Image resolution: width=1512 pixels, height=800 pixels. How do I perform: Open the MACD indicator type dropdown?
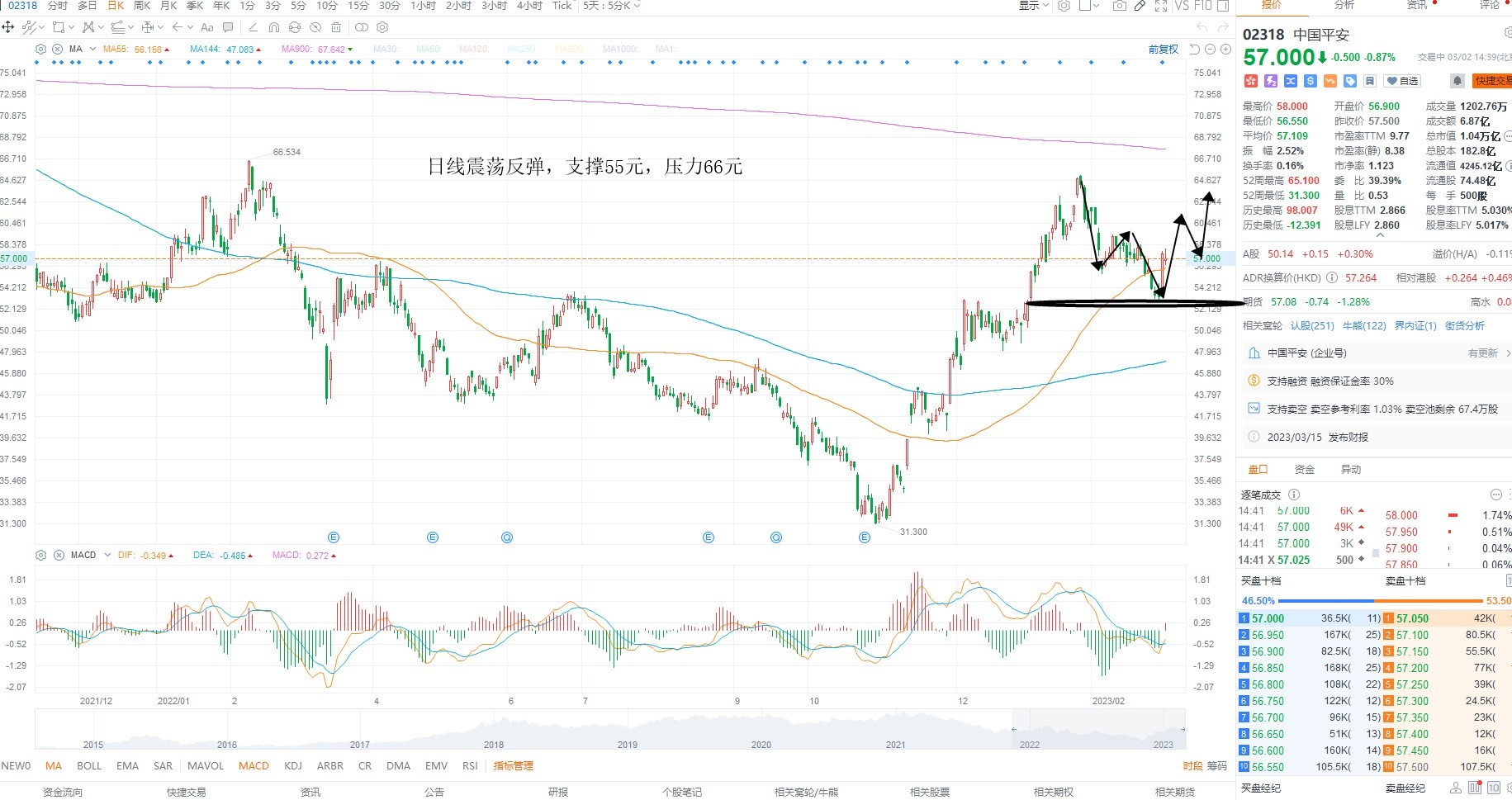107,555
